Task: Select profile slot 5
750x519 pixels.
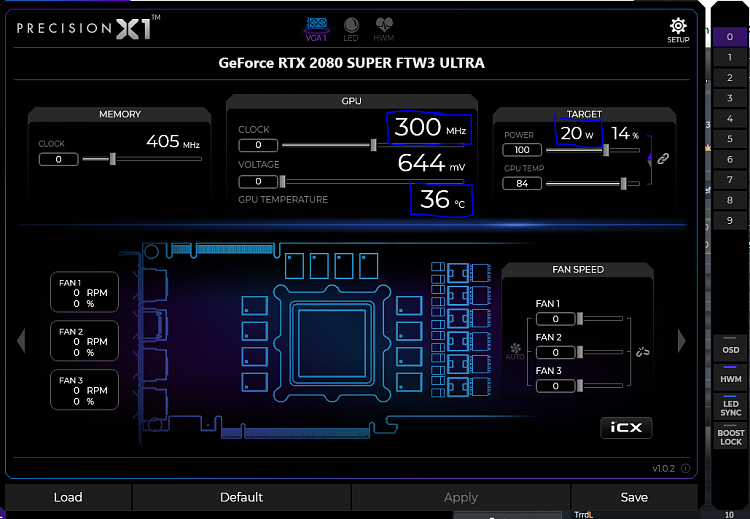Action: [729, 139]
